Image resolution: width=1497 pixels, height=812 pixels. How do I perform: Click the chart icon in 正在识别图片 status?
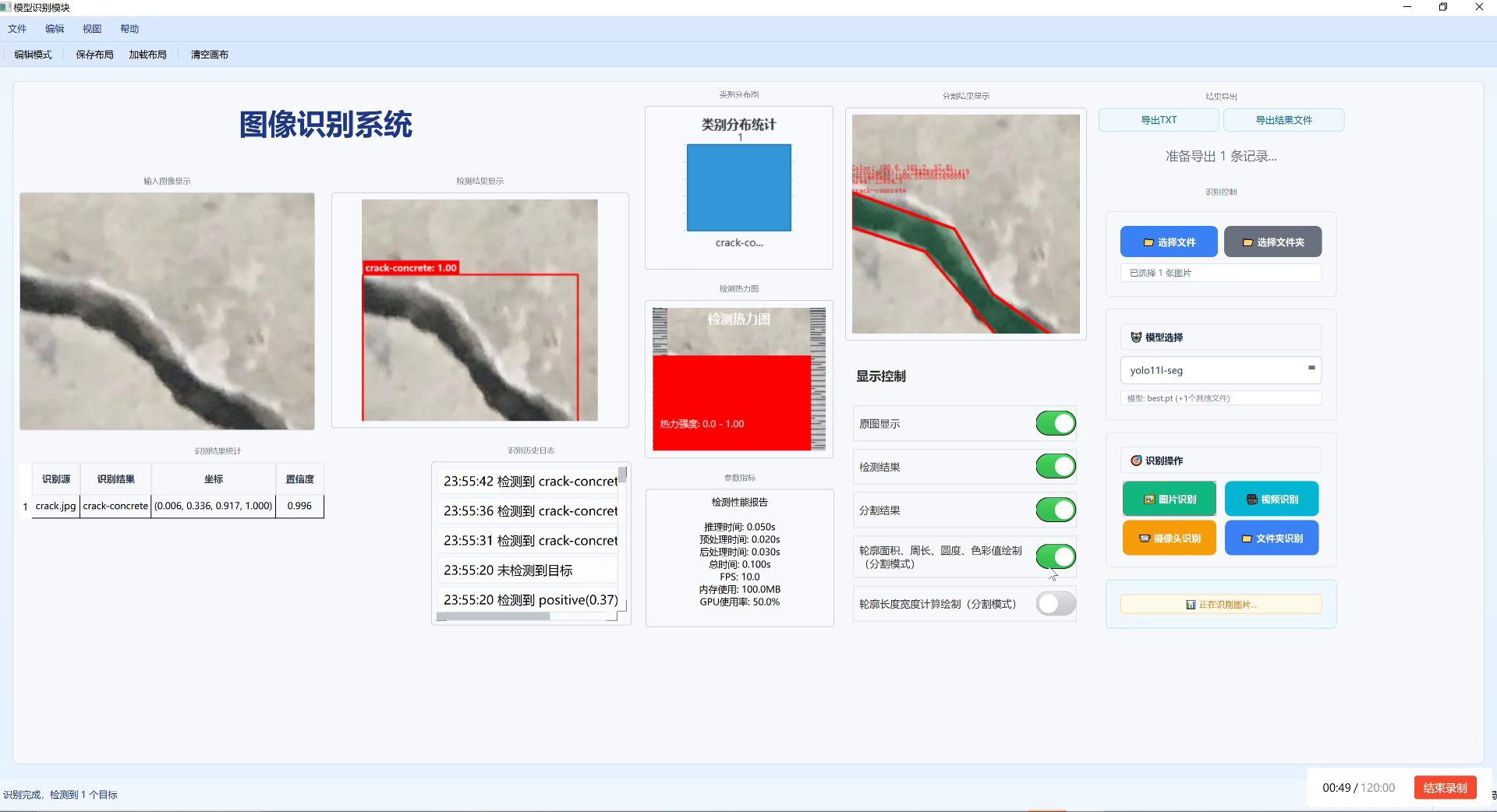(1191, 605)
